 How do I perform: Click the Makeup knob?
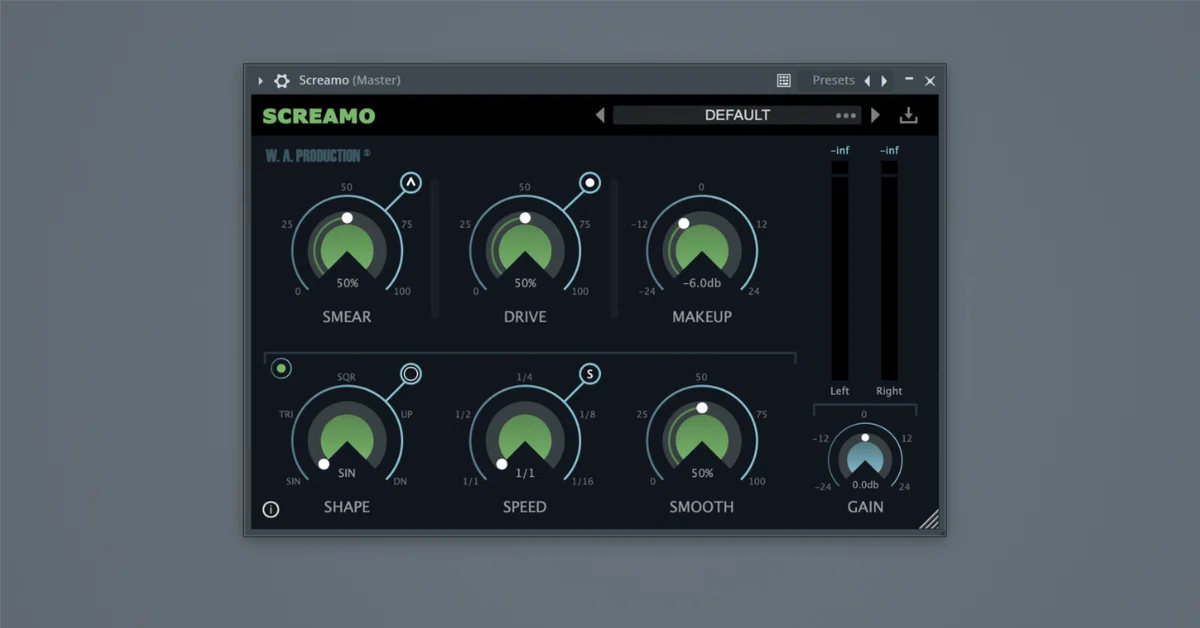click(x=702, y=249)
